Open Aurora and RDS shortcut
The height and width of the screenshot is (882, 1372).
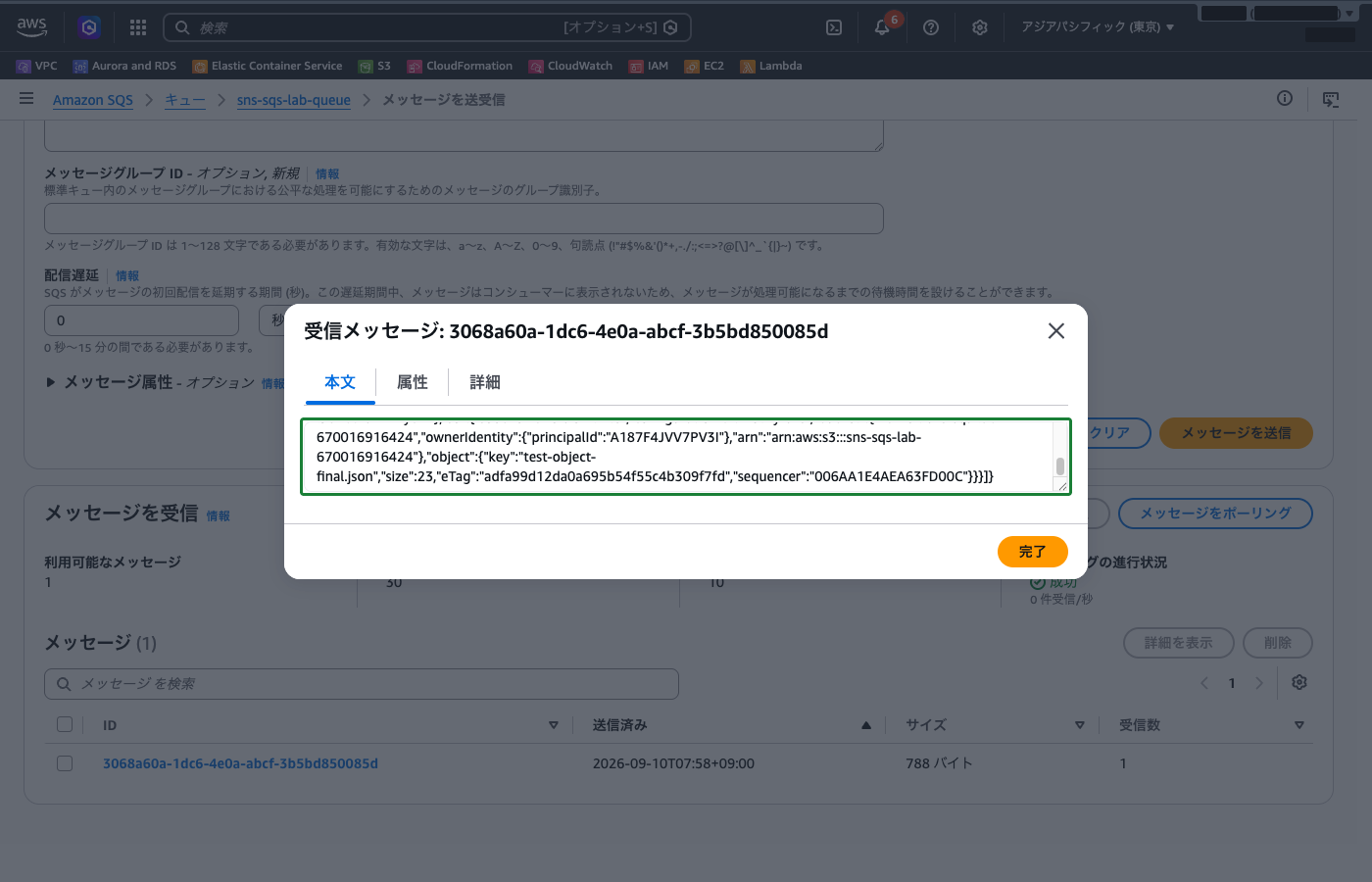pyautogui.click(x=124, y=66)
